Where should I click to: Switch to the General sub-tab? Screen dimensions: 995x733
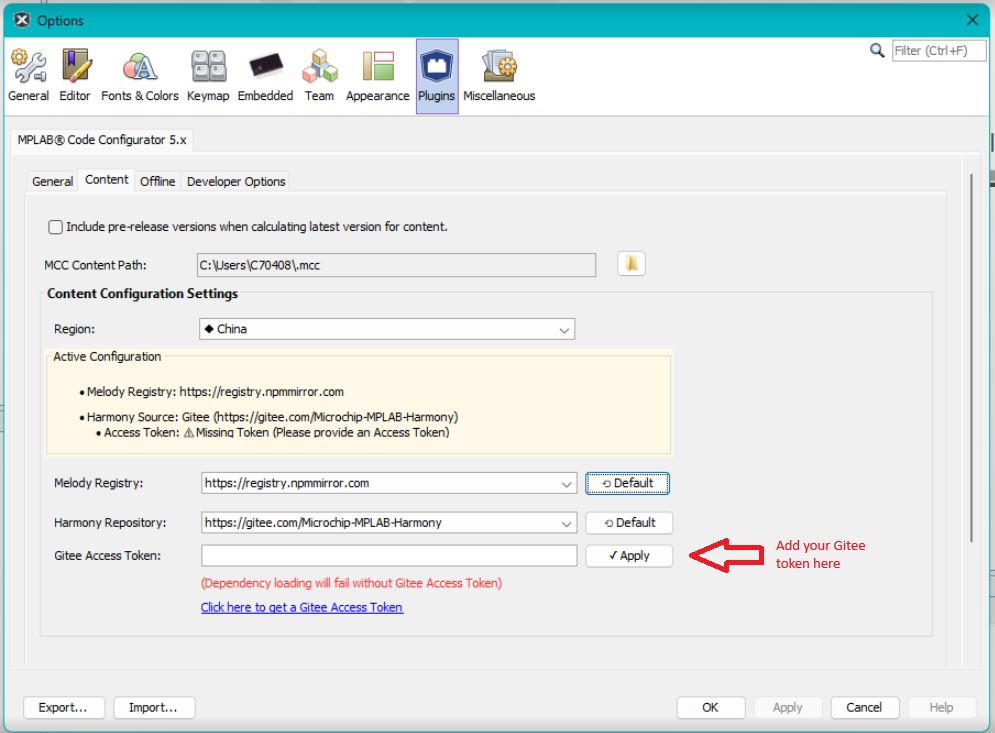[x=53, y=182]
